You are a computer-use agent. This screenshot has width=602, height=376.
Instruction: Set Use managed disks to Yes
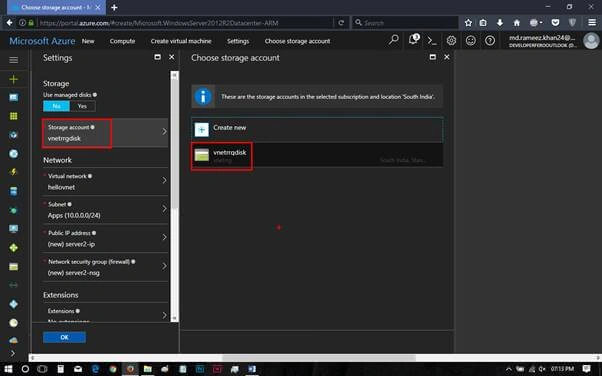[82, 106]
